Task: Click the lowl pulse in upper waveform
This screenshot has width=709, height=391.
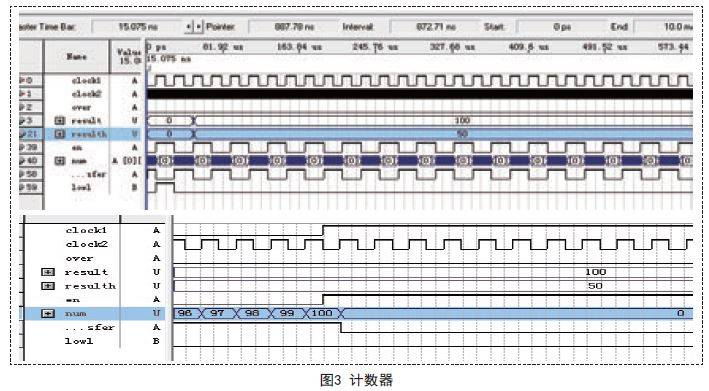Action: [165, 186]
